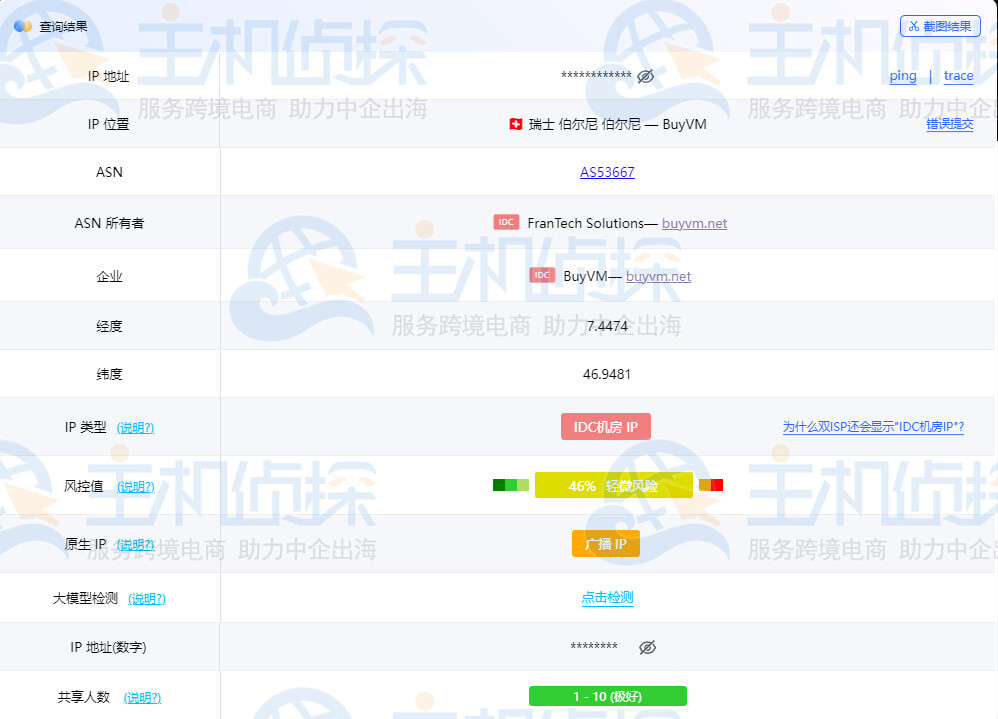Viewport: 998px width, 719px height.
Task: Toggle the eye icon to reveal IP 地址
Action: coord(645,75)
